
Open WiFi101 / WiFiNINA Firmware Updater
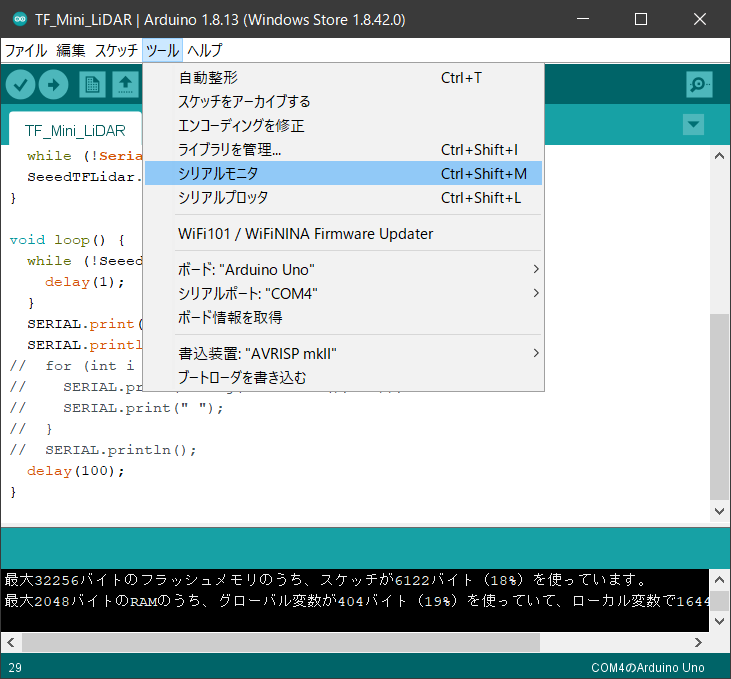345,234
